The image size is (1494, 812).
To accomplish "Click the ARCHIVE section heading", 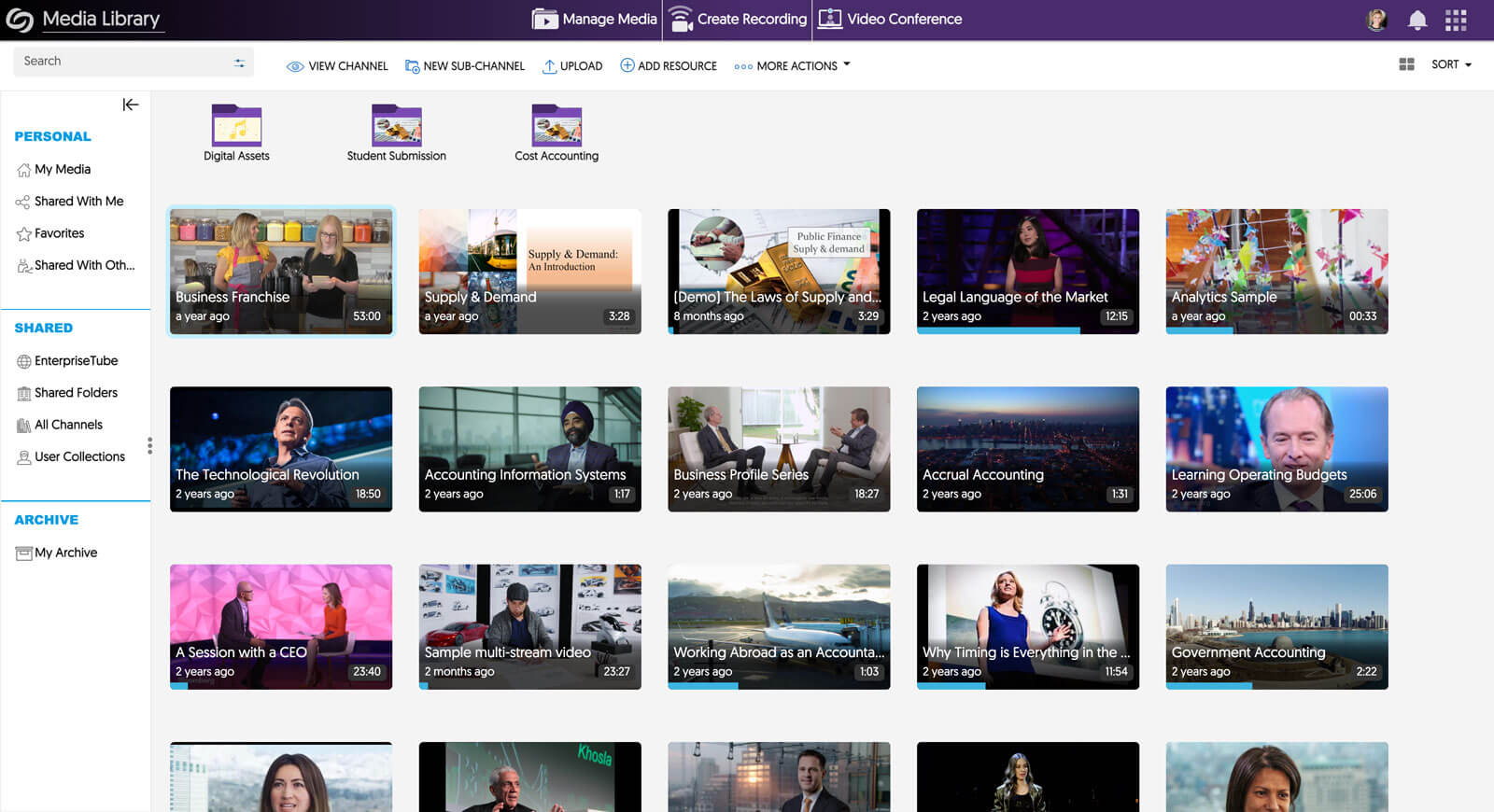I will tap(46, 520).
